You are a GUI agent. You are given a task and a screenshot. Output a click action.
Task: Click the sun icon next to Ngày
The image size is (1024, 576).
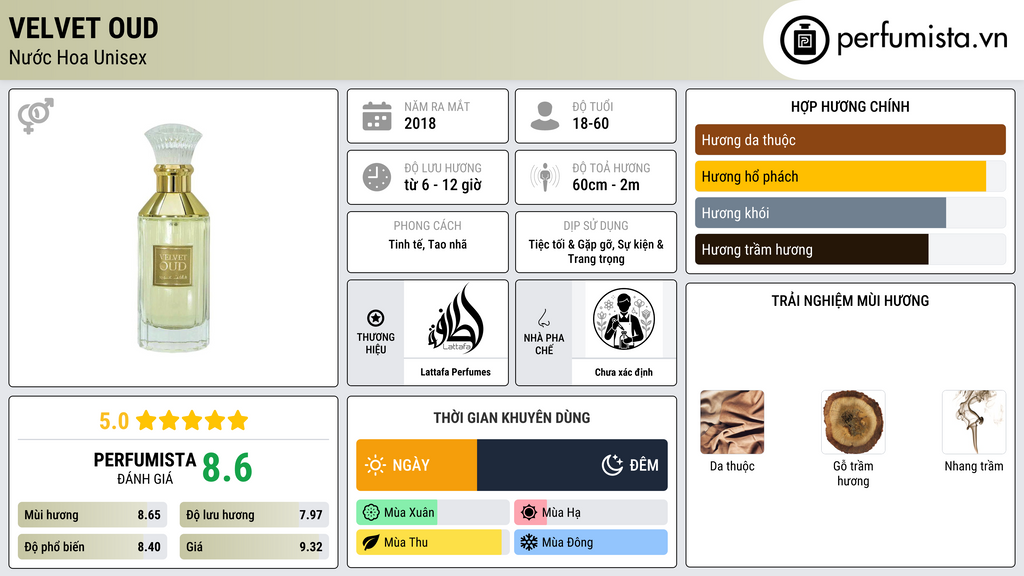[376, 465]
